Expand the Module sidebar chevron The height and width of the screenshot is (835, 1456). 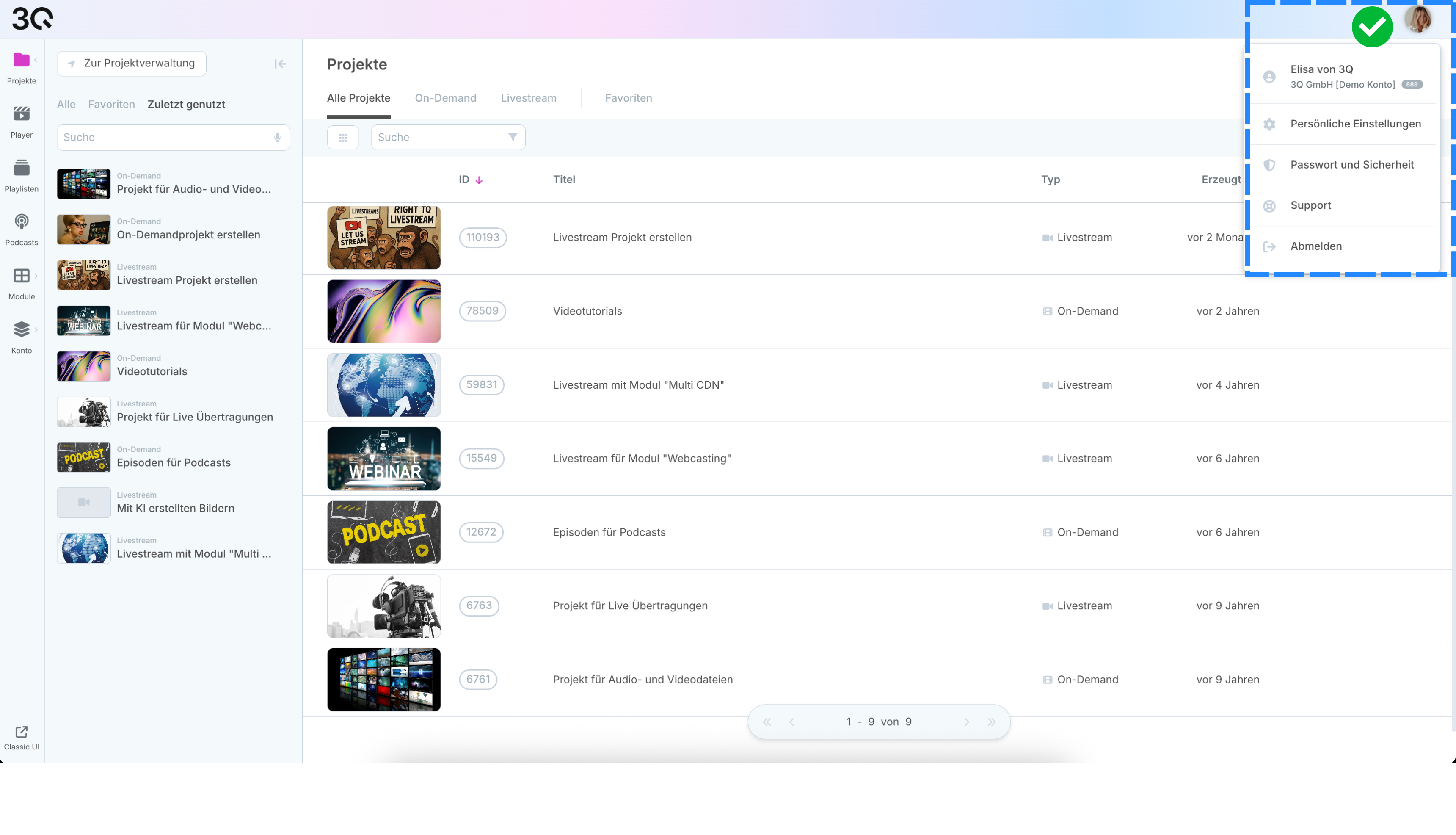[x=36, y=276]
